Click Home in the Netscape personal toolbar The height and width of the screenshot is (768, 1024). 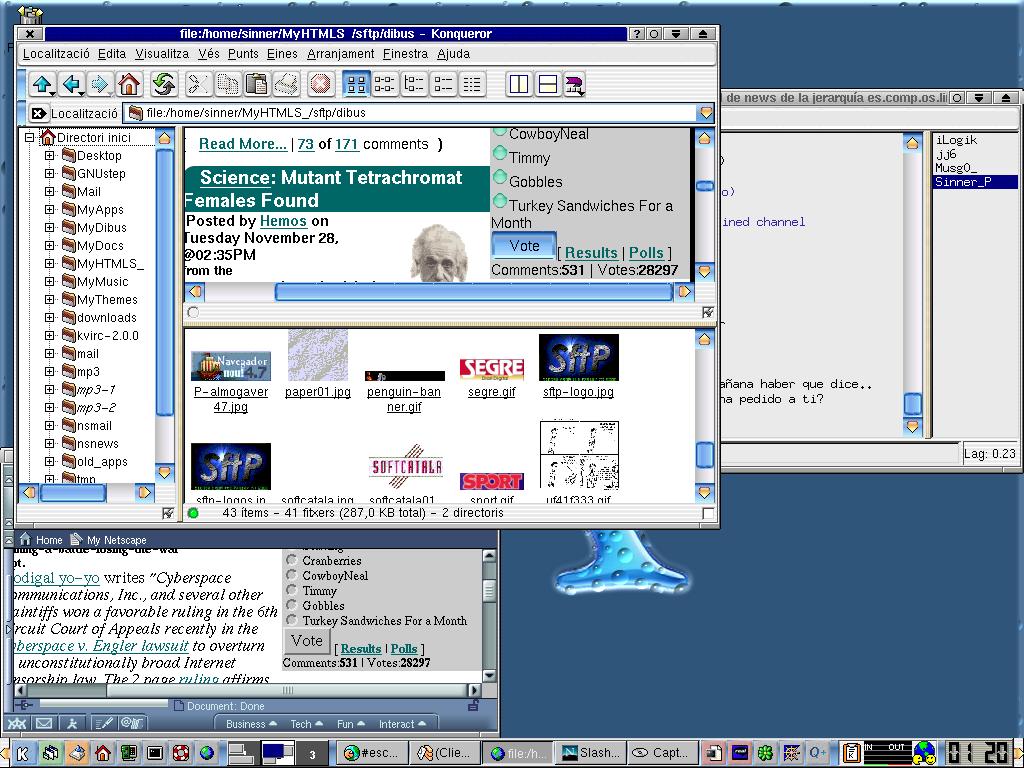(41, 540)
